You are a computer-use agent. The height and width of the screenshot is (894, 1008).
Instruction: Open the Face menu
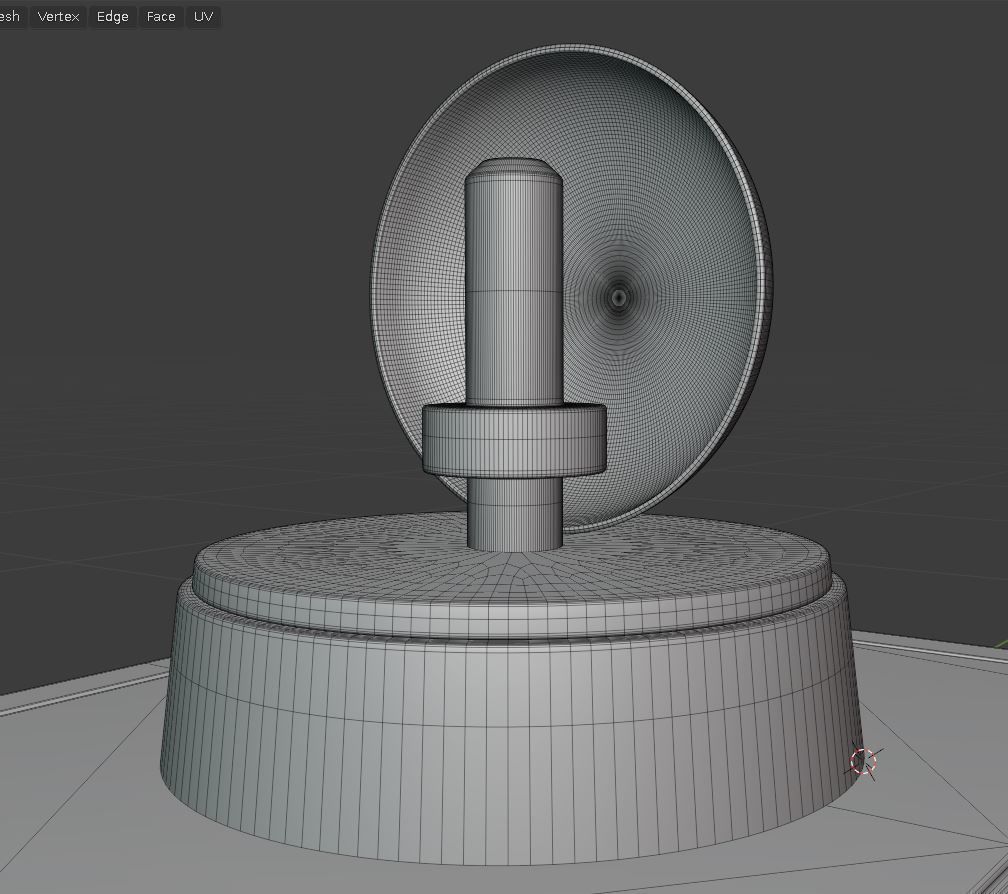161,17
